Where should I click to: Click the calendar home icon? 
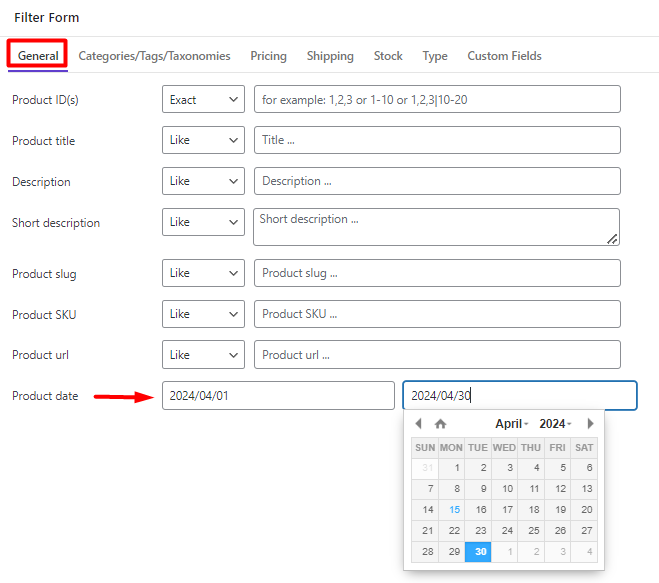(440, 424)
